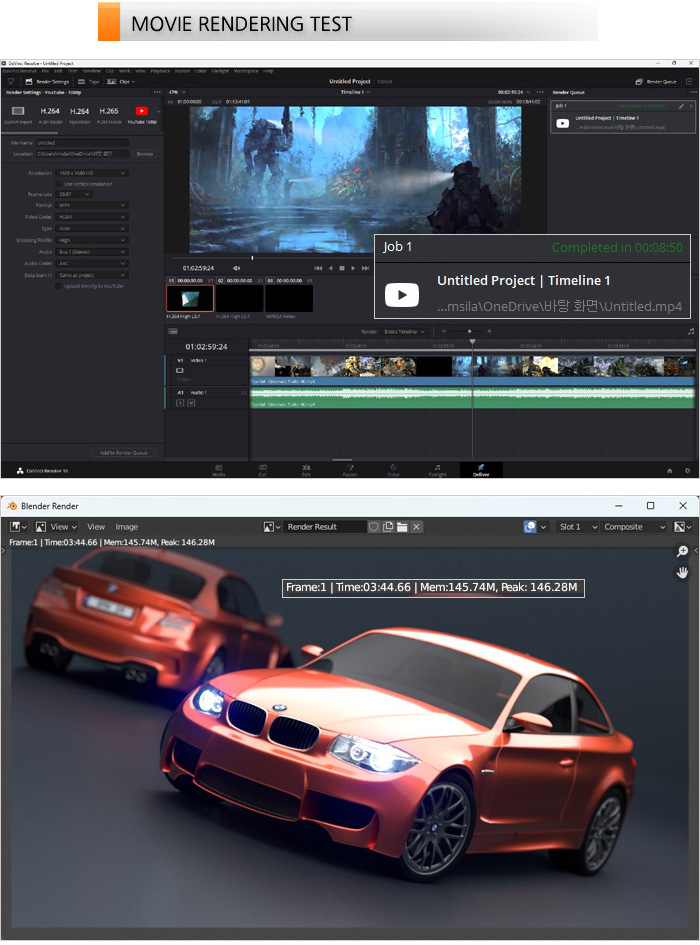Select the Custom Export render preset
The height and width of the screenshot is (945, 700).
[x=18, y=115]
